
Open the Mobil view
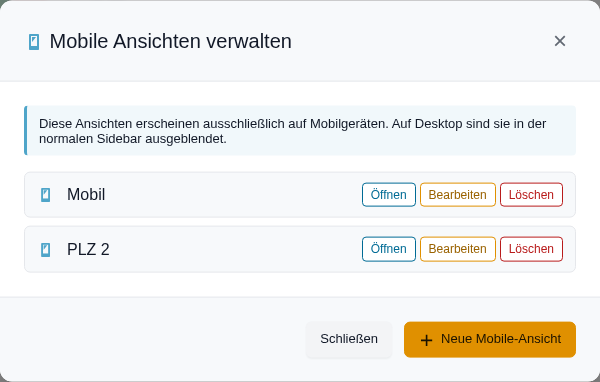coord(389,194)
